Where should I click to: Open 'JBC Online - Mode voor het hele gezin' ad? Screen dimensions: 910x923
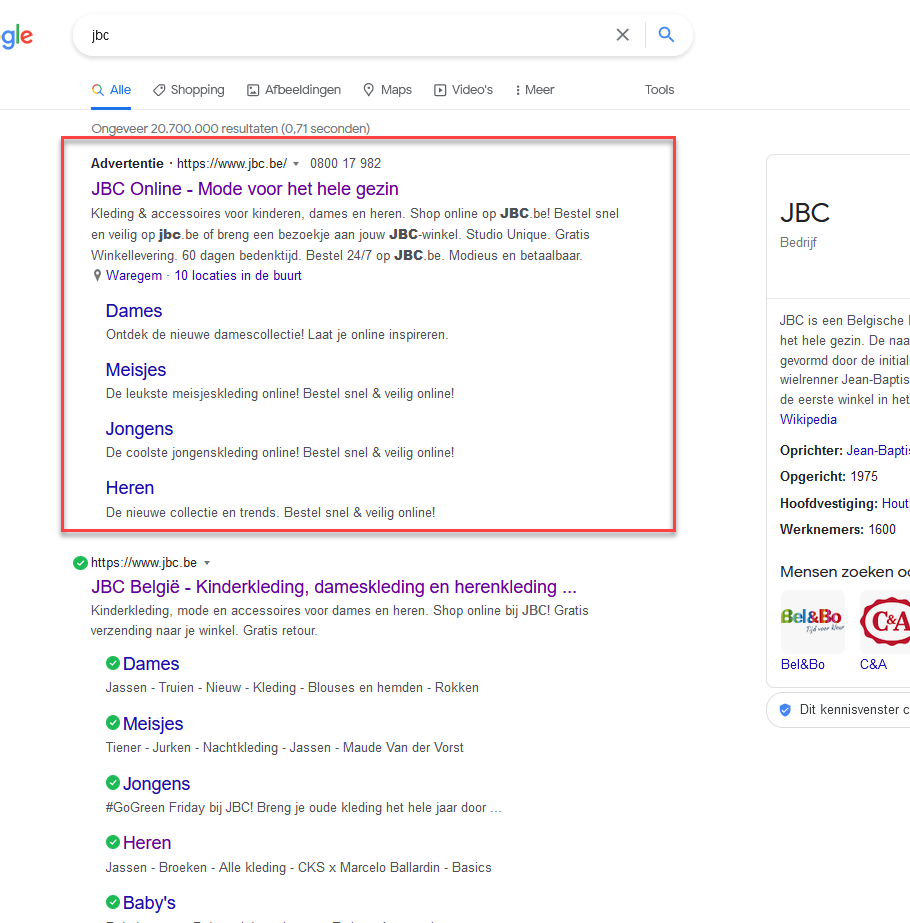tap(245, 188)
